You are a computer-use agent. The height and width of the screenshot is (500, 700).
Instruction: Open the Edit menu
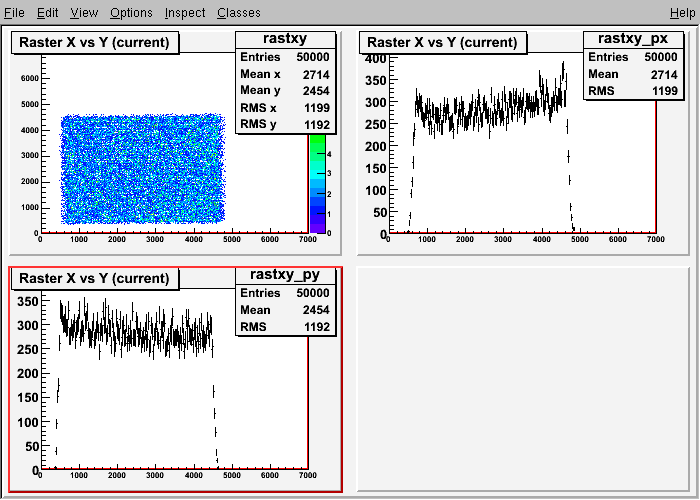(47, 12)
